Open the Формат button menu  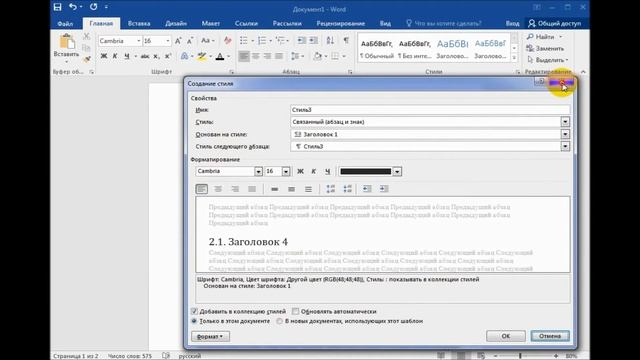coord(211,336)
